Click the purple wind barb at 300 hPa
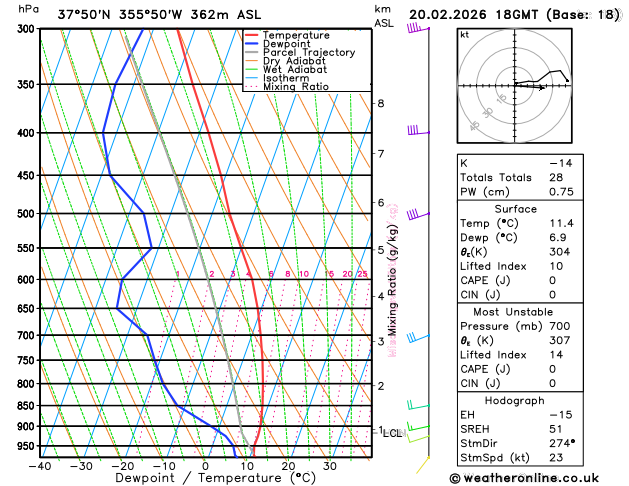The width and height of the screenshot is (629, 486). (x=418, y=28)
